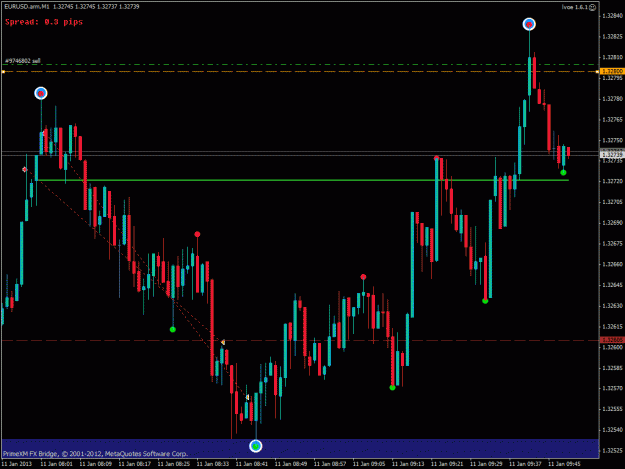Screen dimensions: 625x469
Task: Click the green dot under the 09:29 low near 1.32630
Action: (485, 301)
